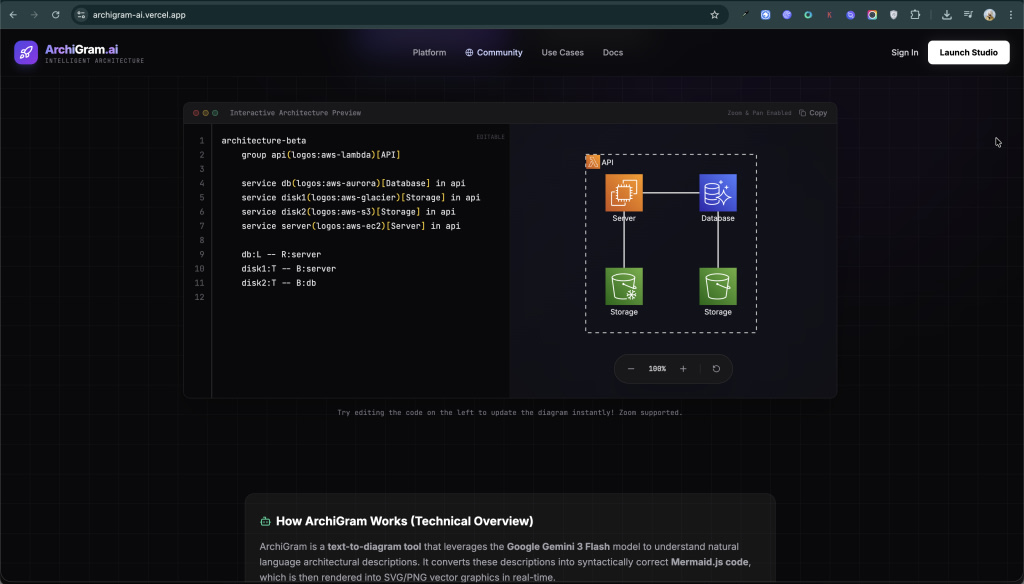Screen dimensions: 1024x584
Task: Click code line 'disk1:T -- B:server'
Action: click(x=289, y=268)
